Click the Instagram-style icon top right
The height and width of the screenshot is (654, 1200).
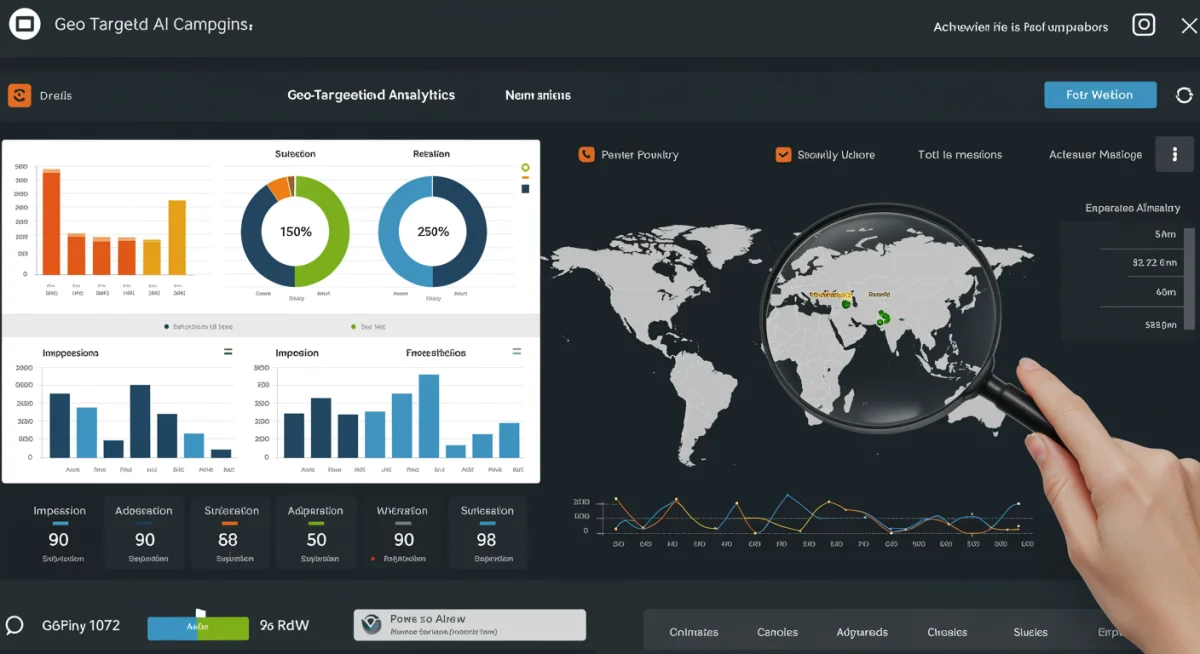[x=1143, y=24]
